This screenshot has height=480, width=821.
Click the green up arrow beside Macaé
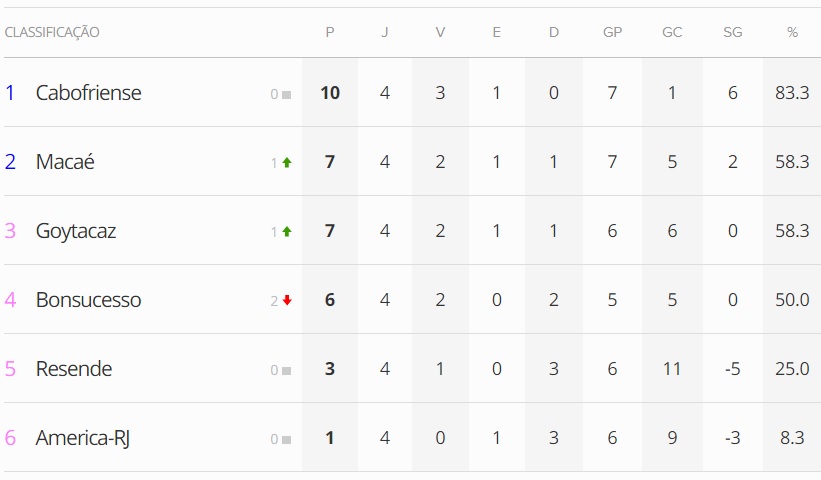tap(287, 163)
